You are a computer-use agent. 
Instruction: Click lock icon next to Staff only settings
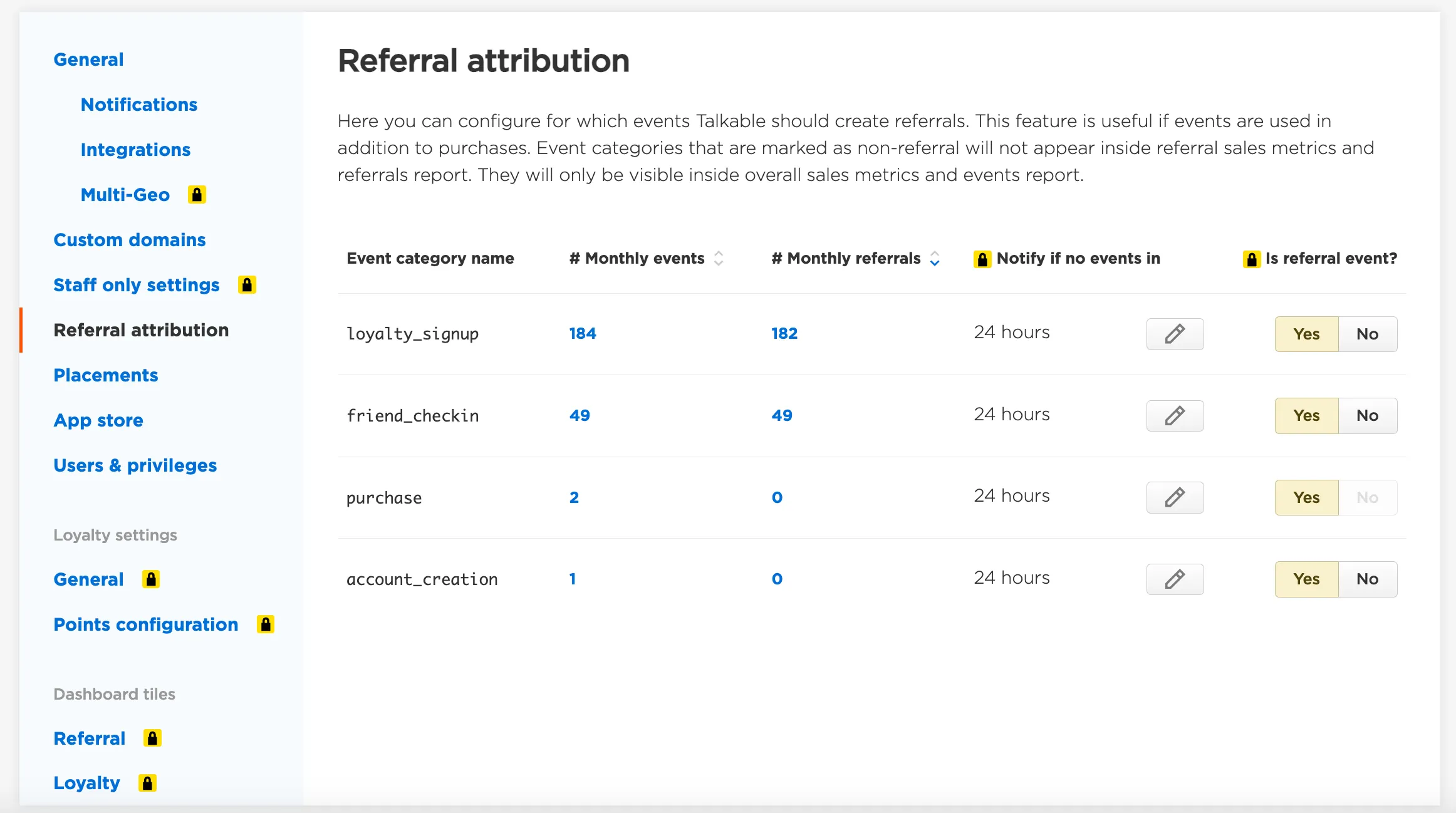247,285
